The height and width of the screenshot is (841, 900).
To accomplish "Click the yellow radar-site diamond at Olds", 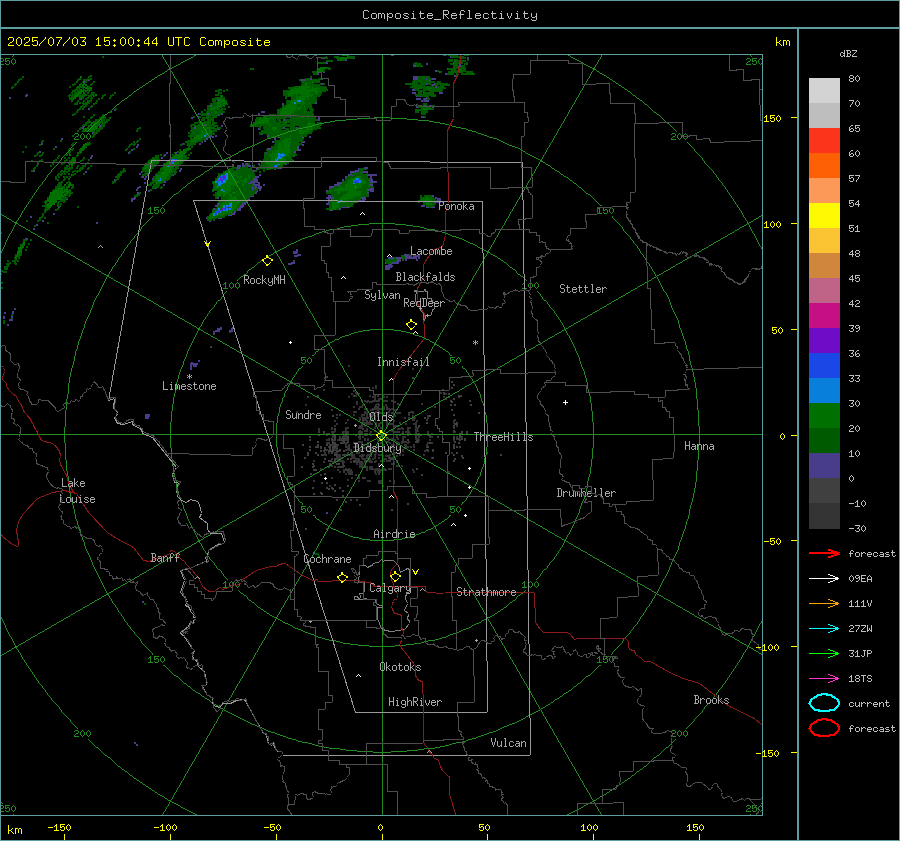I will pyautogui.click(x=381, y=436).
